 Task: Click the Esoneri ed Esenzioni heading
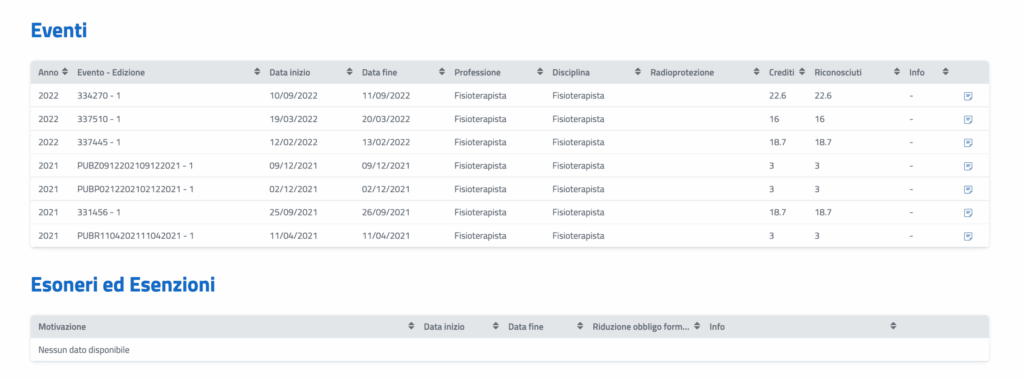tap(123, 285)
